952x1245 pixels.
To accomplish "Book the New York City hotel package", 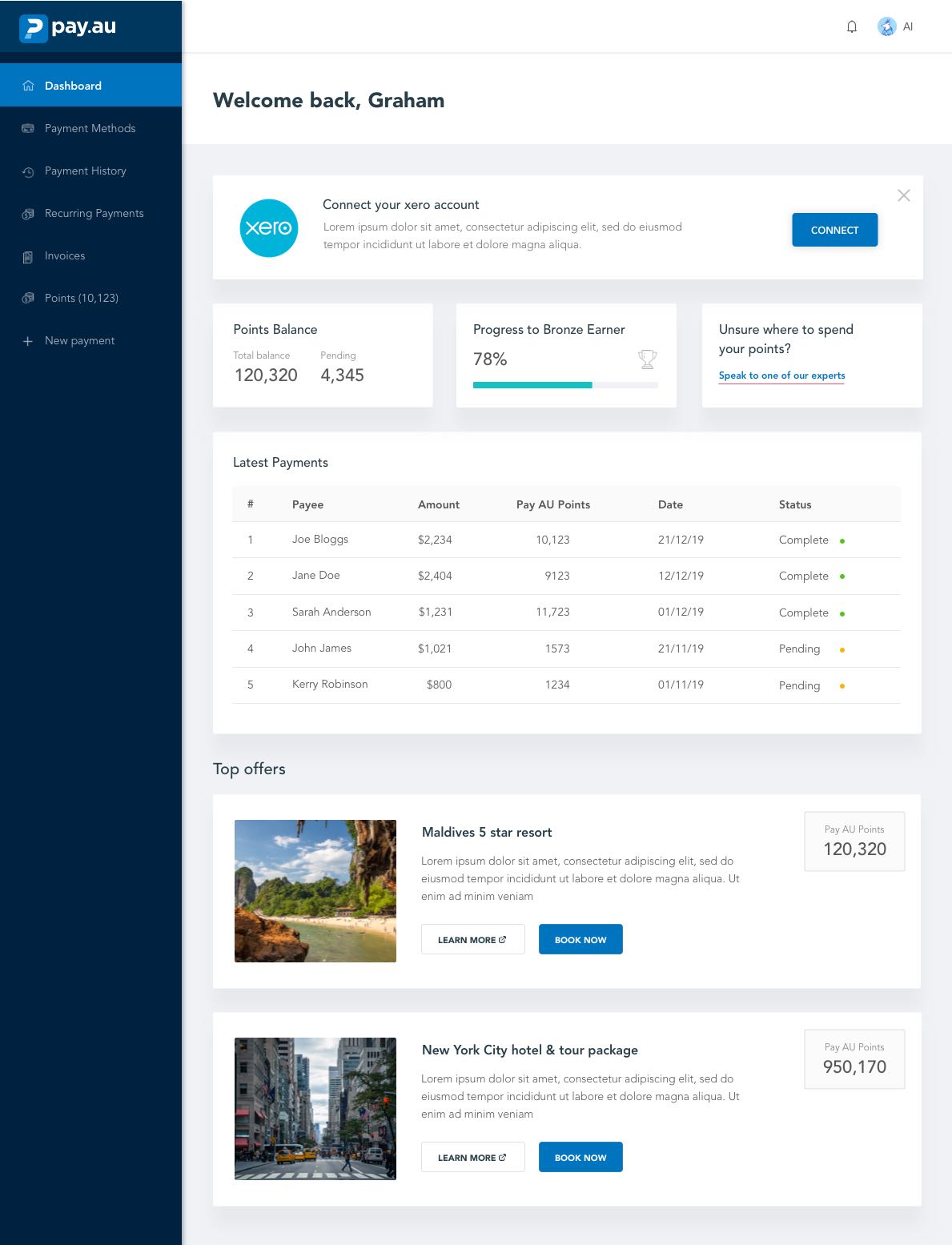I will [x=580, y=1157].
